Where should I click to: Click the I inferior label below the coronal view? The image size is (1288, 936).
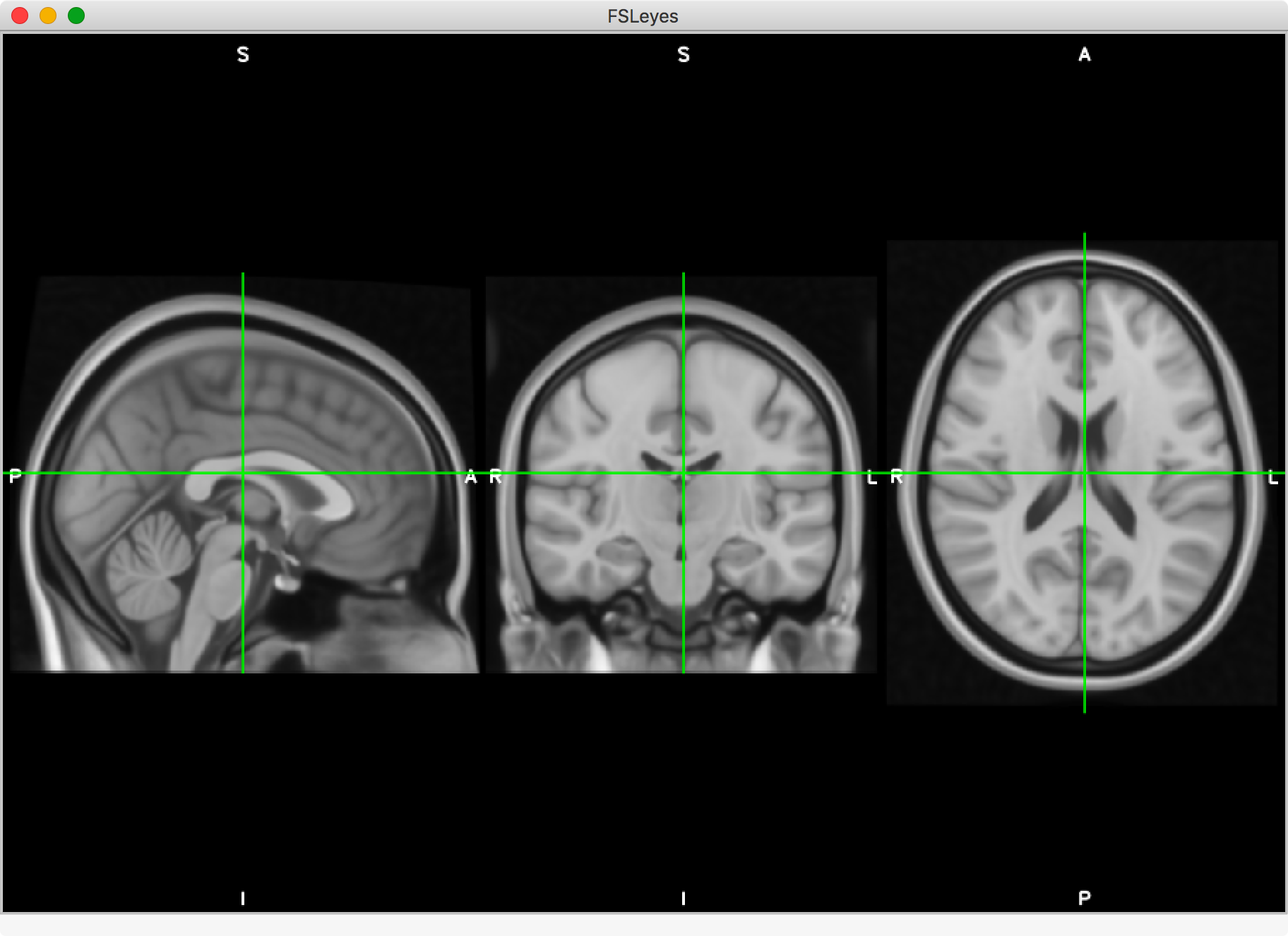point(683,899)
